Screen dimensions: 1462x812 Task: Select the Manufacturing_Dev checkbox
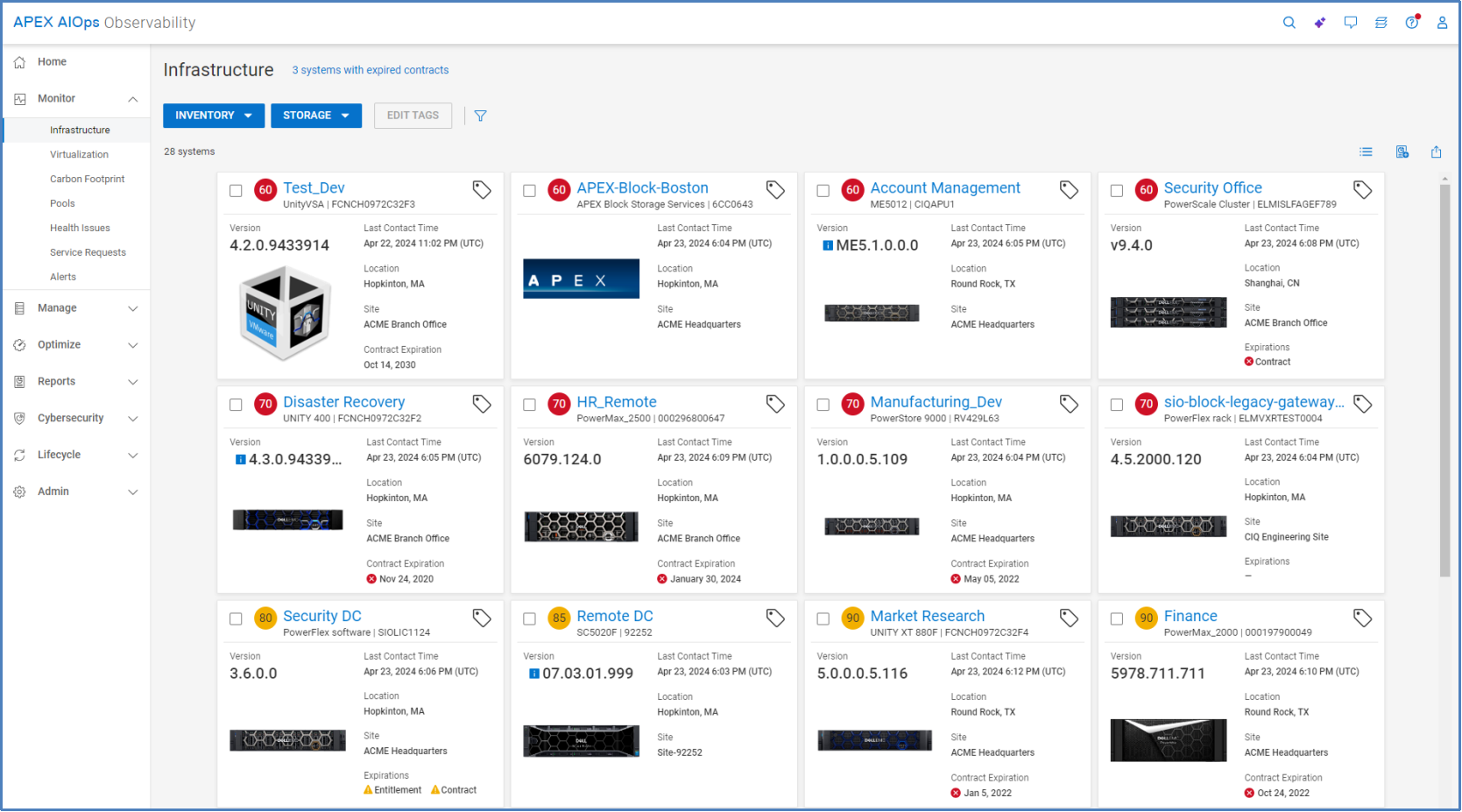[x=823, y=405]
